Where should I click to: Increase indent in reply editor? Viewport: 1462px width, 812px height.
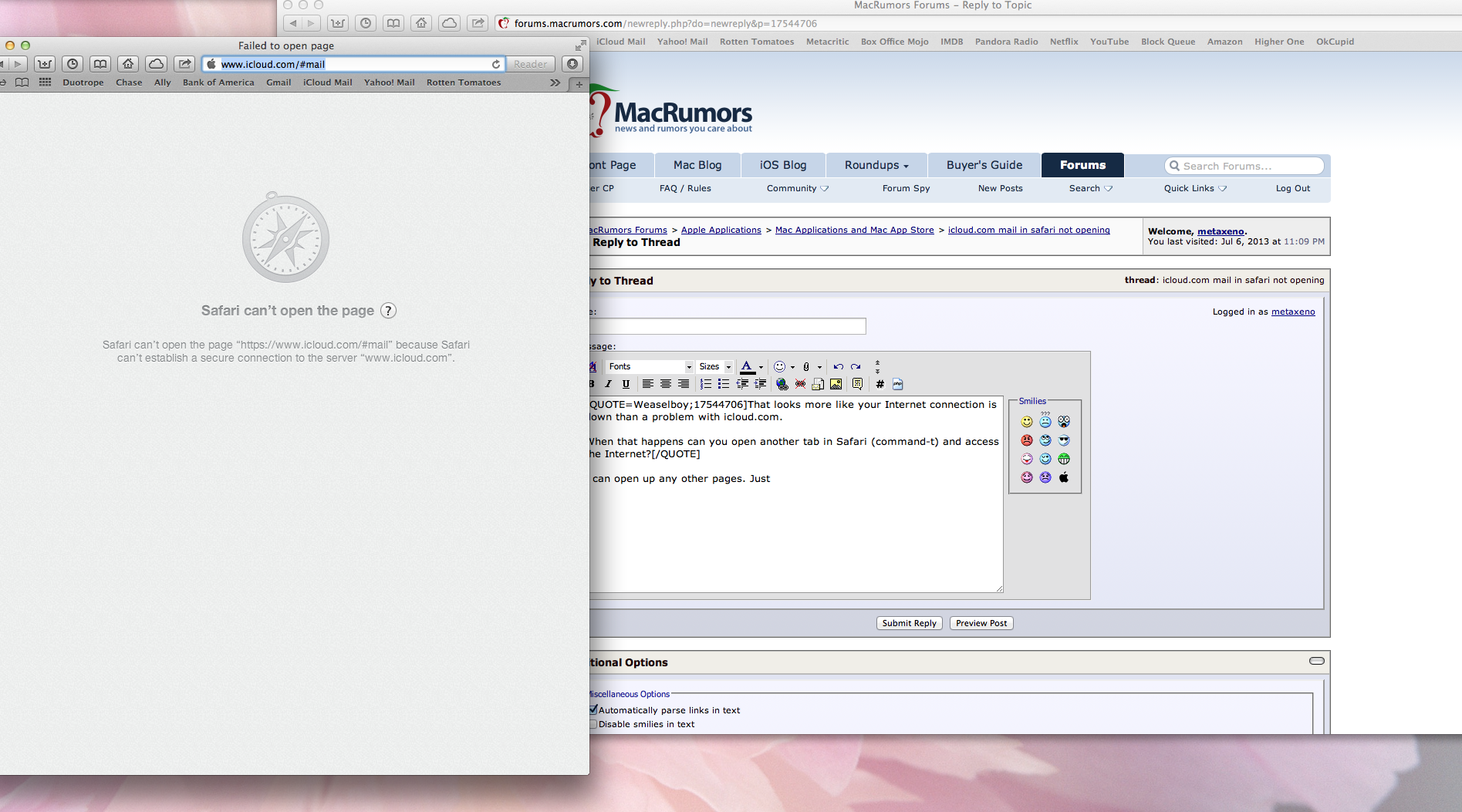pyautogui.click(x=760, y=384)
